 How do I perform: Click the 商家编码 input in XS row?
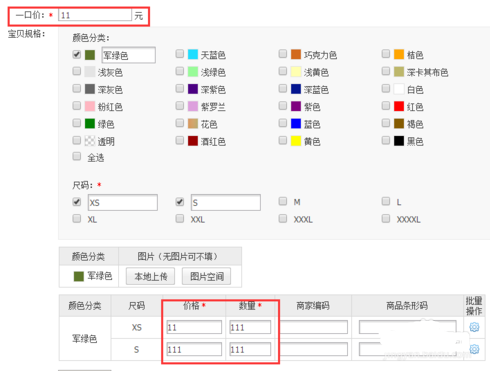point(313,327)
